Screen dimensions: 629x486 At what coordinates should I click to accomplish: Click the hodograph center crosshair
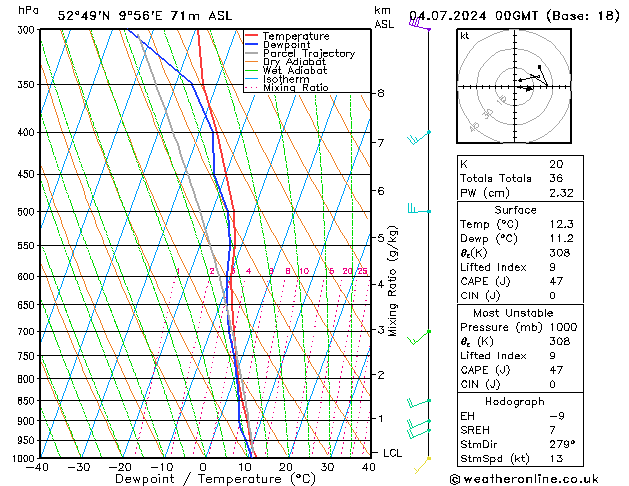tap(515, 87)
